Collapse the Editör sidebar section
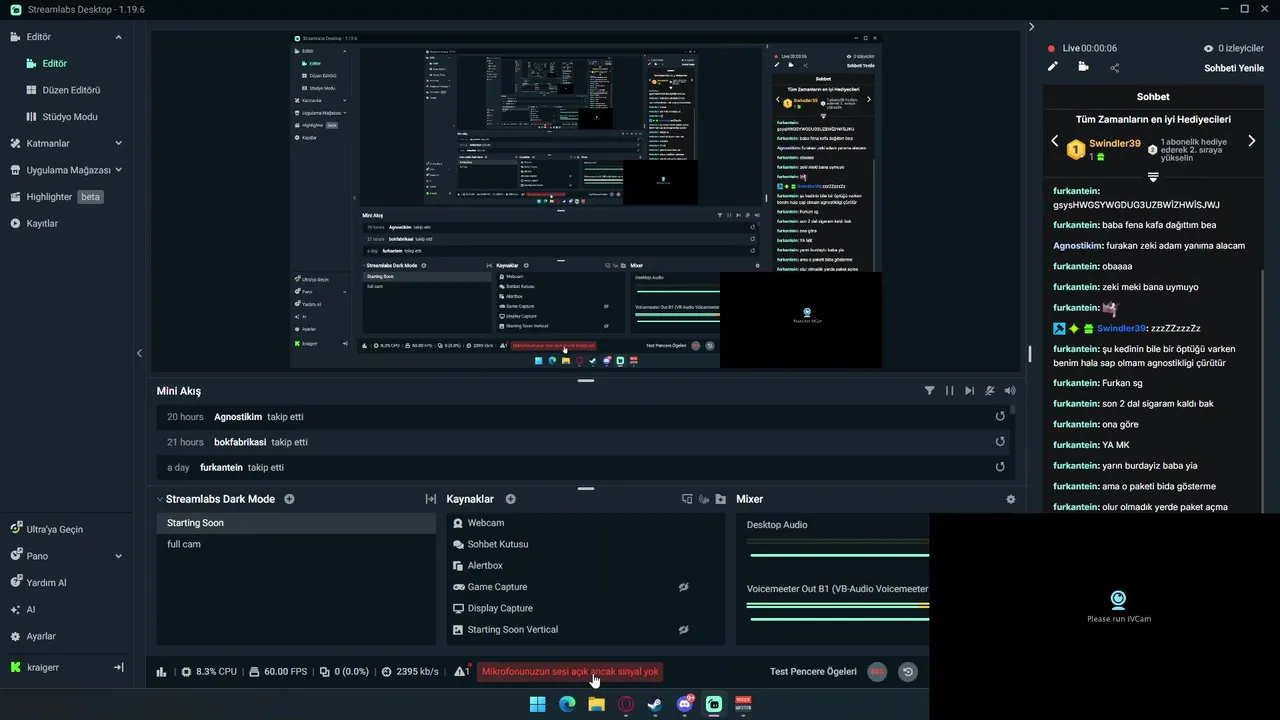Screen dimensions: 1280x720 coord(118,37)
